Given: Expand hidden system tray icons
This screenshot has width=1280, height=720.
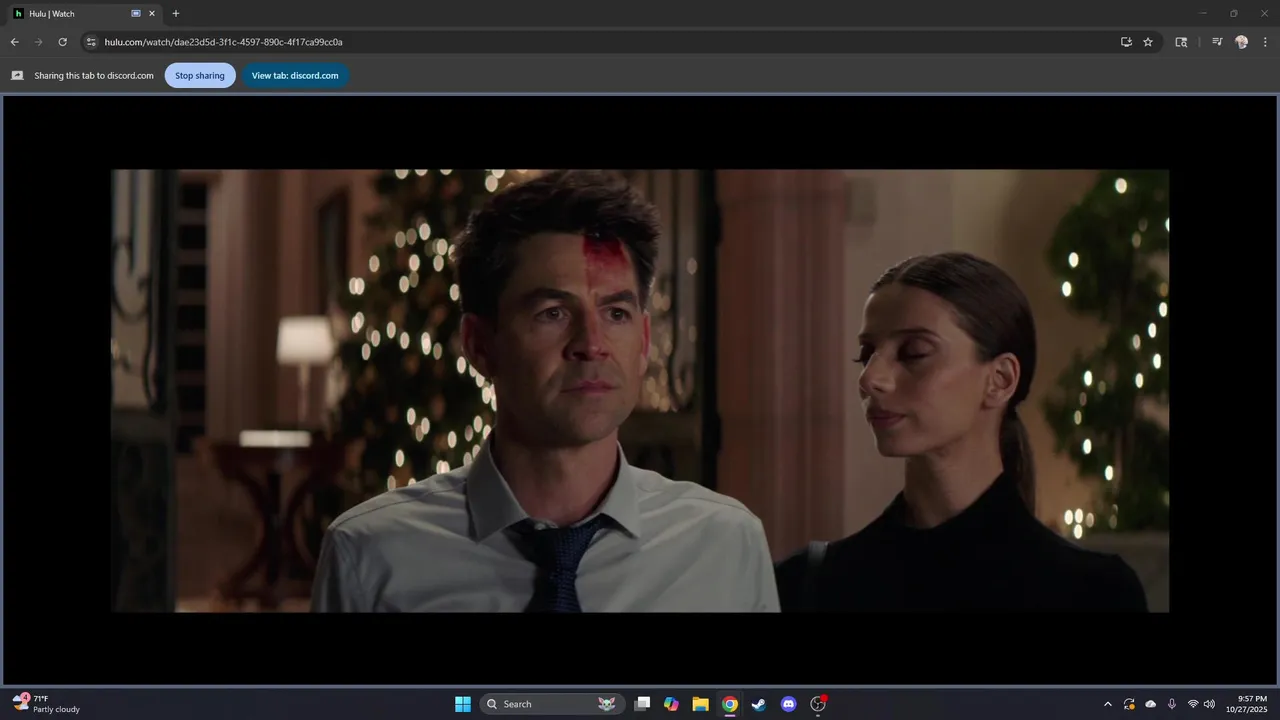Looking at the screenshot, I should coord(1107,704).
